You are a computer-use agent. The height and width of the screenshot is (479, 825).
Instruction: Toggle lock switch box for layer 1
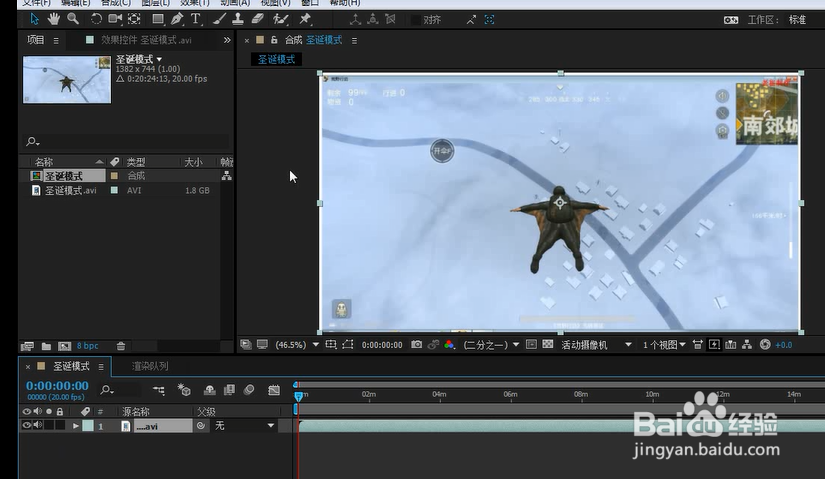pyautogui.click(x=60, y=425)
